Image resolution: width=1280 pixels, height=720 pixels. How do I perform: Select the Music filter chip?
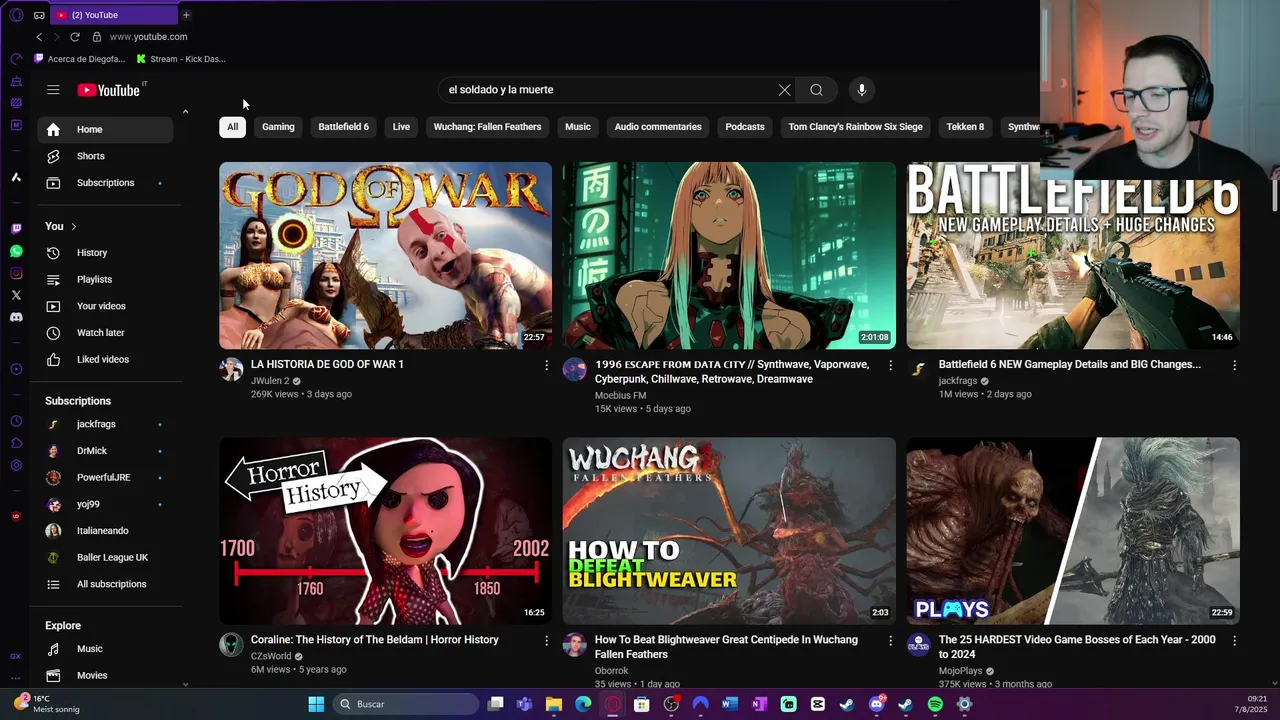coord(578,127)
